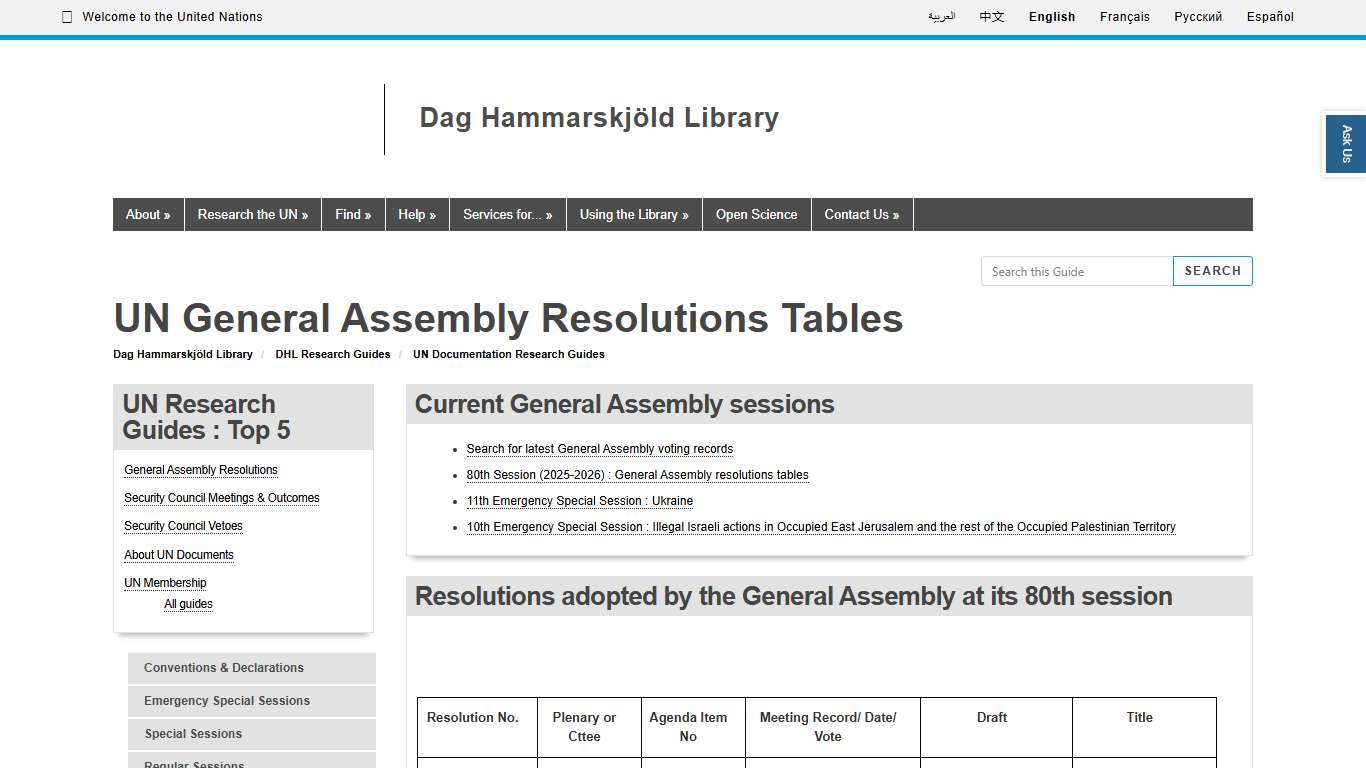The height and width of the screenshot is (768, 1366).
Task: Switch site language to Français
Action: point(1124,17)
